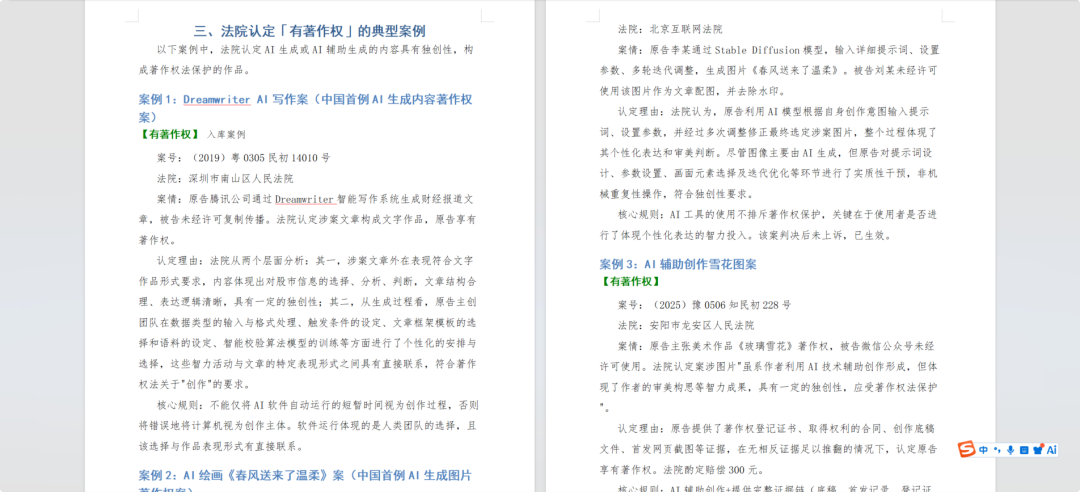Viewport: 1080px width, 492px height.
Task: Open the Ai assistant on the IME bar
Action: (x=1052, y=450)
